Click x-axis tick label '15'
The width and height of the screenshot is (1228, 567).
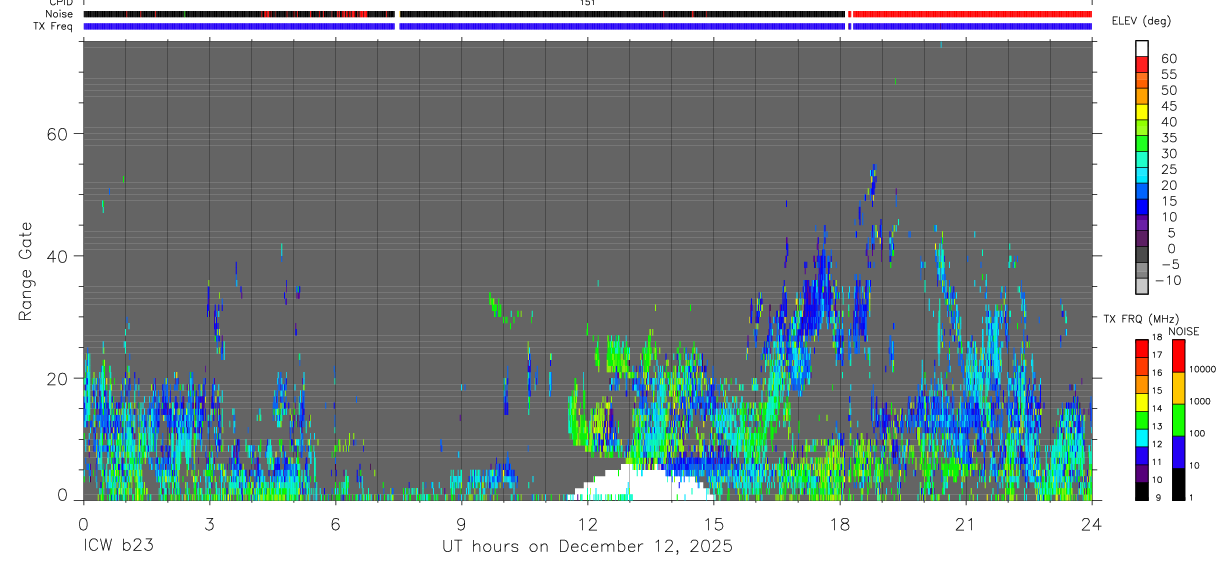[713, 524]
